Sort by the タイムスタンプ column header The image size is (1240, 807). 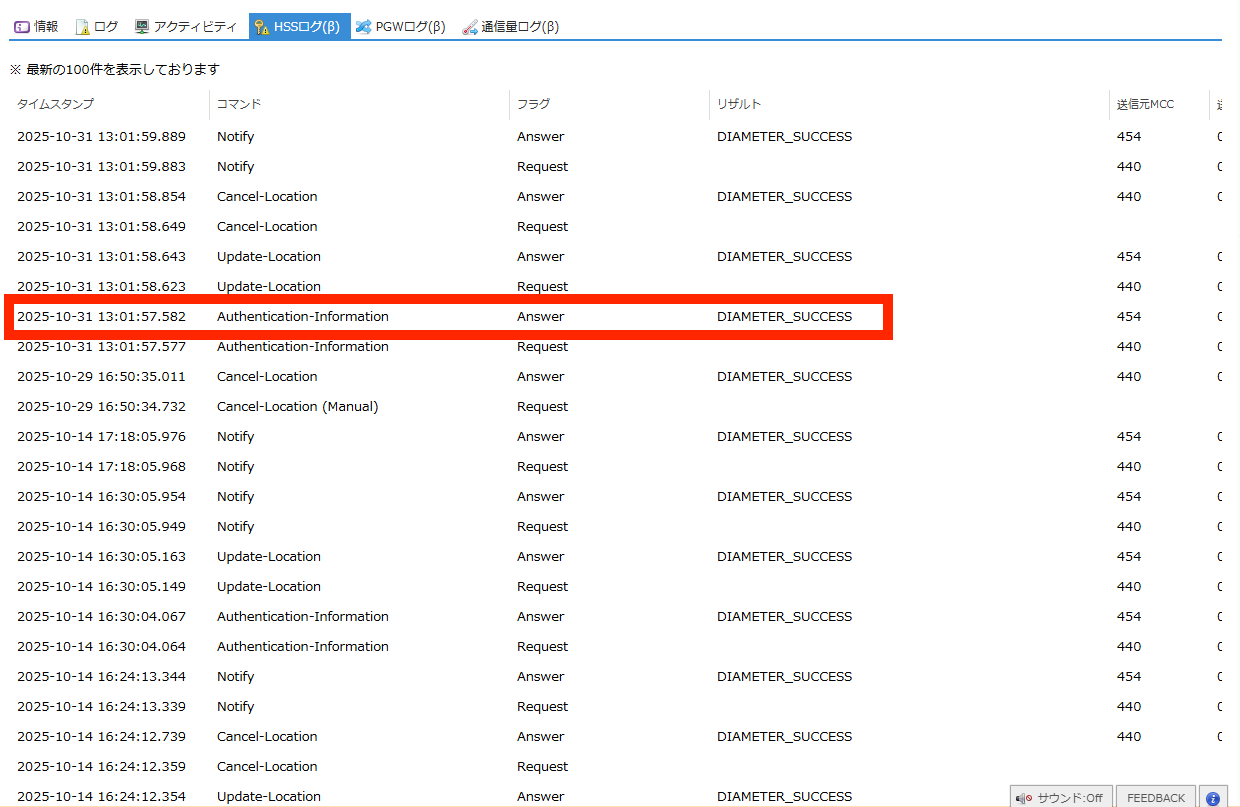pos(56,104)
